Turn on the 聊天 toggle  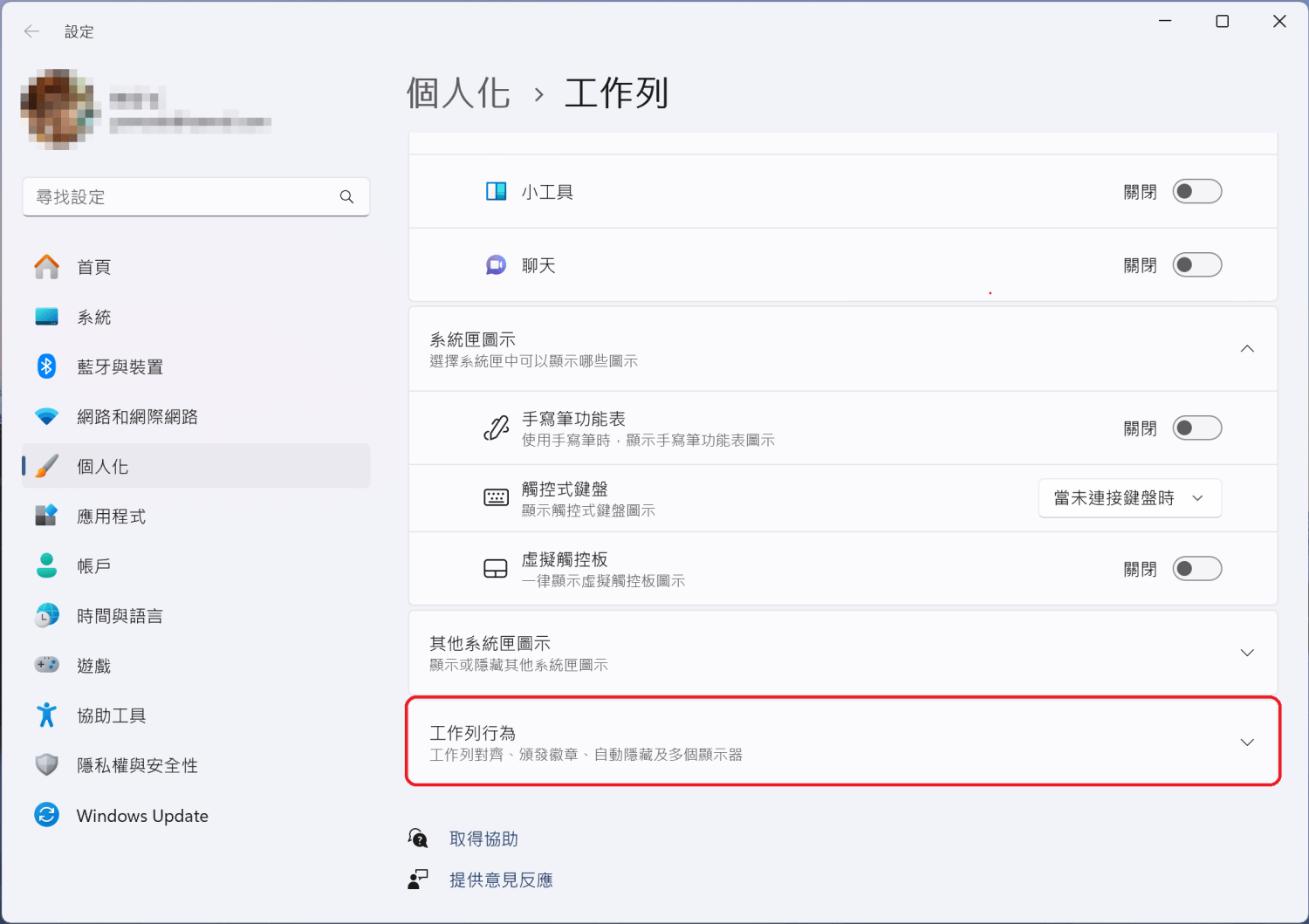1196,264
